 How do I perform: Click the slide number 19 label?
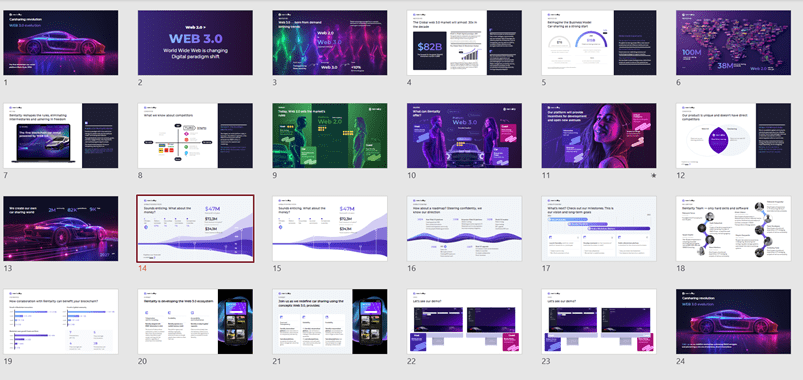click(8, 361)
